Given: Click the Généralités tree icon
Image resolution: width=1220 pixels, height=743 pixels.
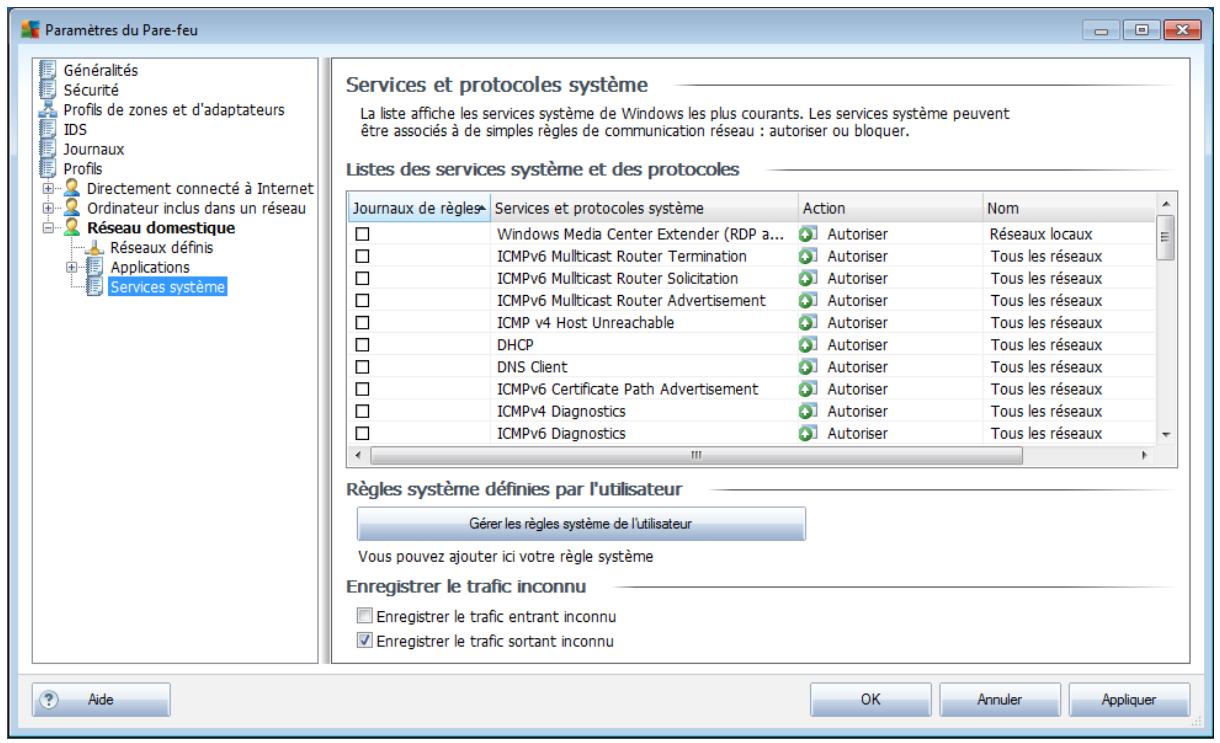Looking at the screenshot, I should coord(49,72).
